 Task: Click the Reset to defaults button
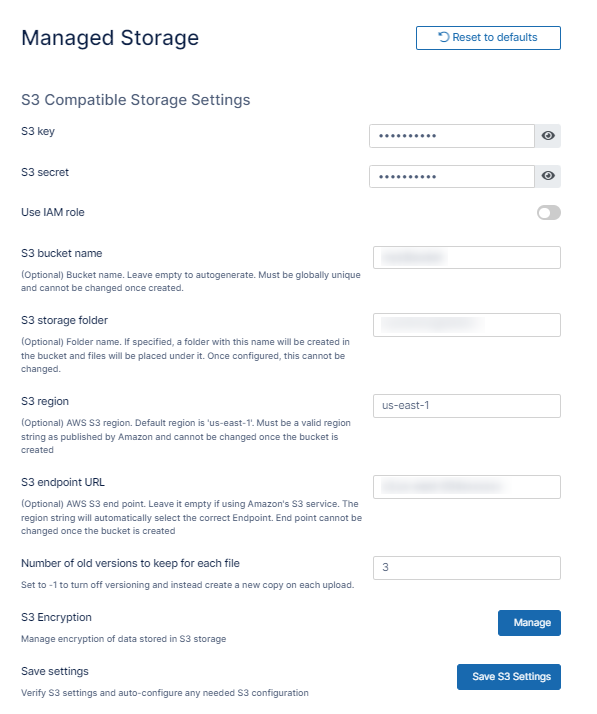[488, 38]
